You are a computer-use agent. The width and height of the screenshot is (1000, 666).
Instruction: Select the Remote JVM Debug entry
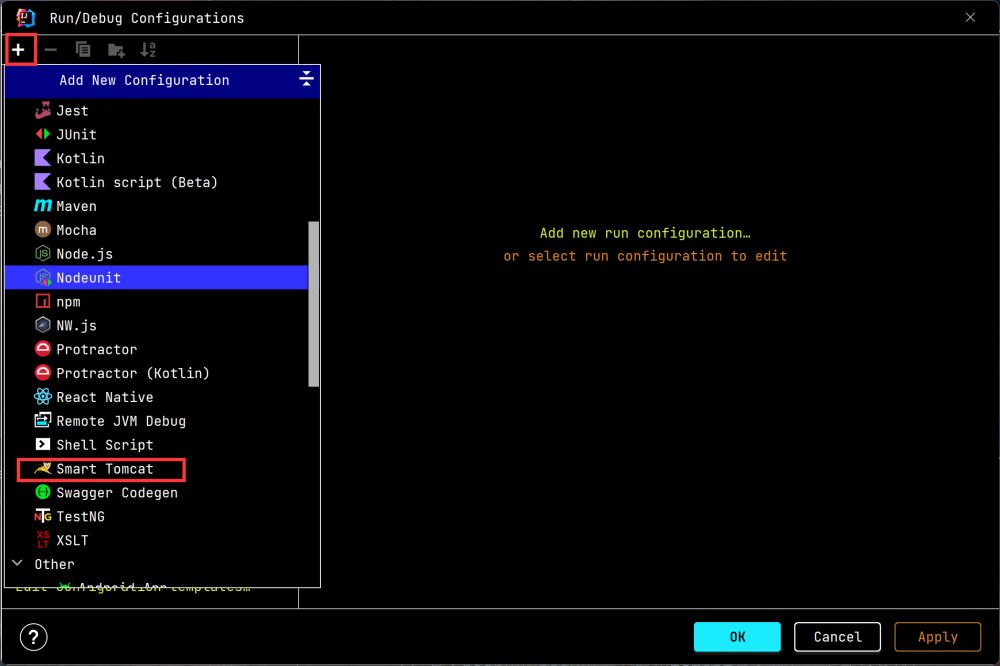(120, 421)
